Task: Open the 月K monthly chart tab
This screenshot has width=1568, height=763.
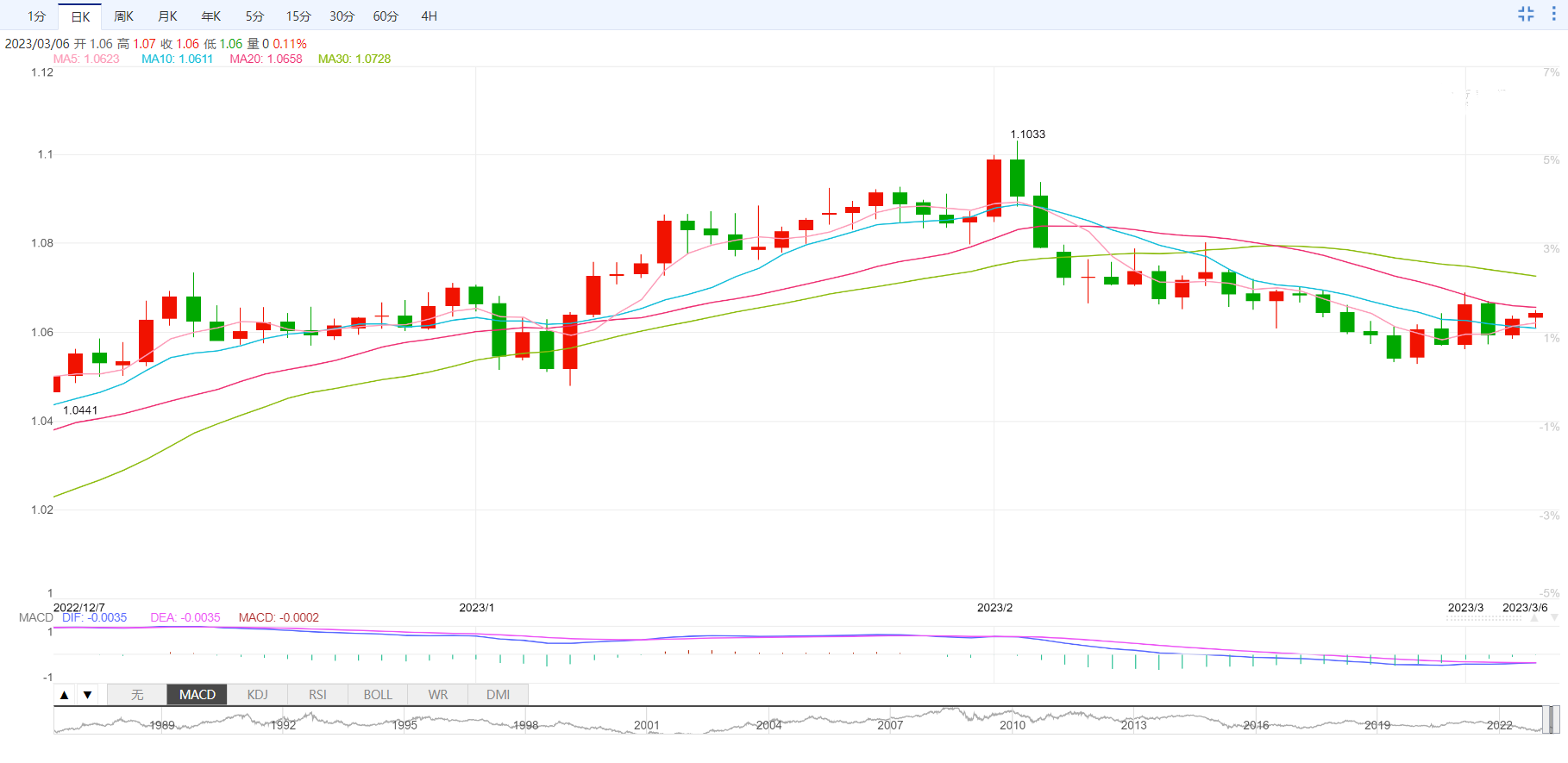Action: tap(167, 16)
